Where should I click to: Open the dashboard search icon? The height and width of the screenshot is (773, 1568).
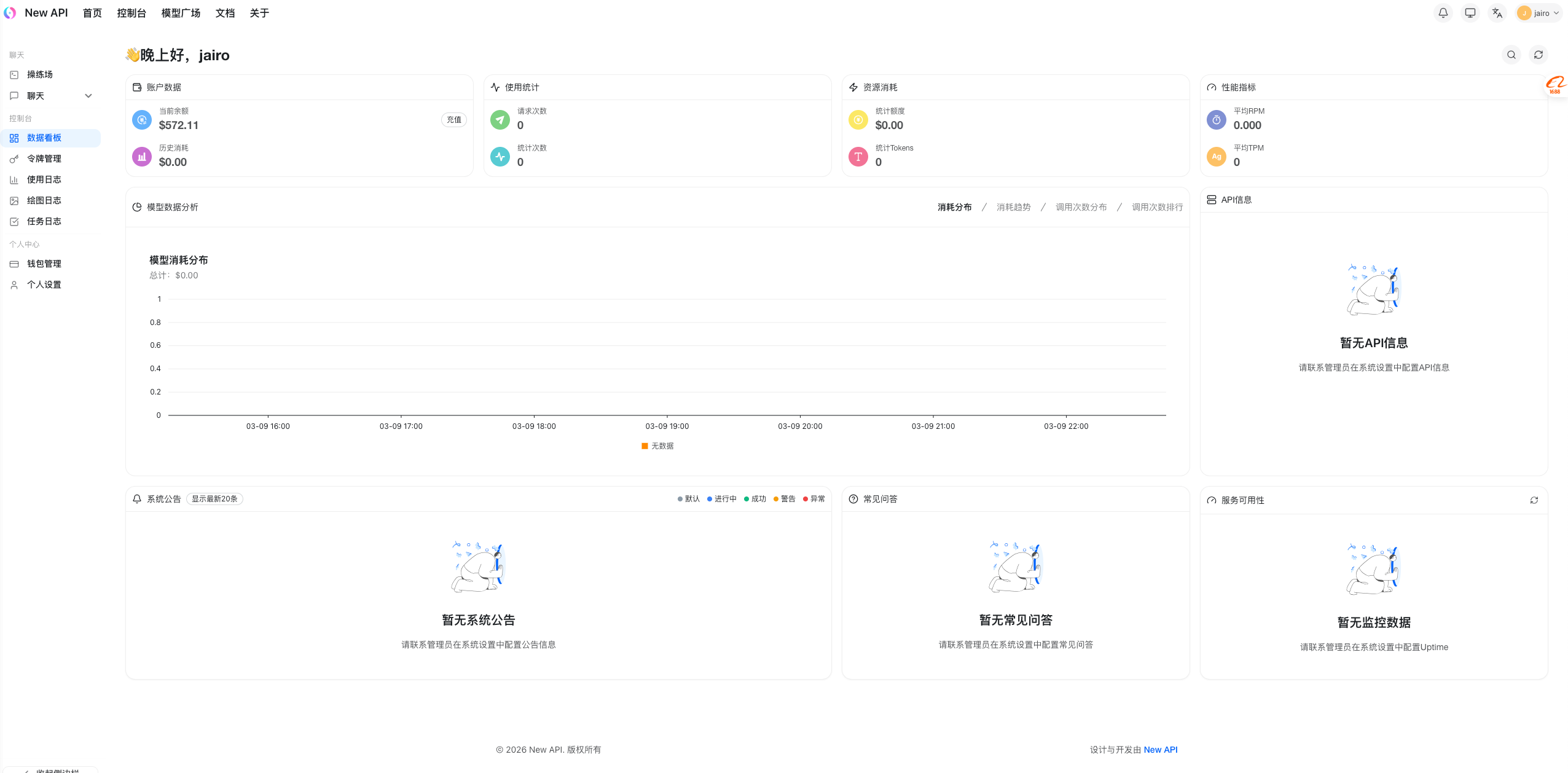(1511, 55)
